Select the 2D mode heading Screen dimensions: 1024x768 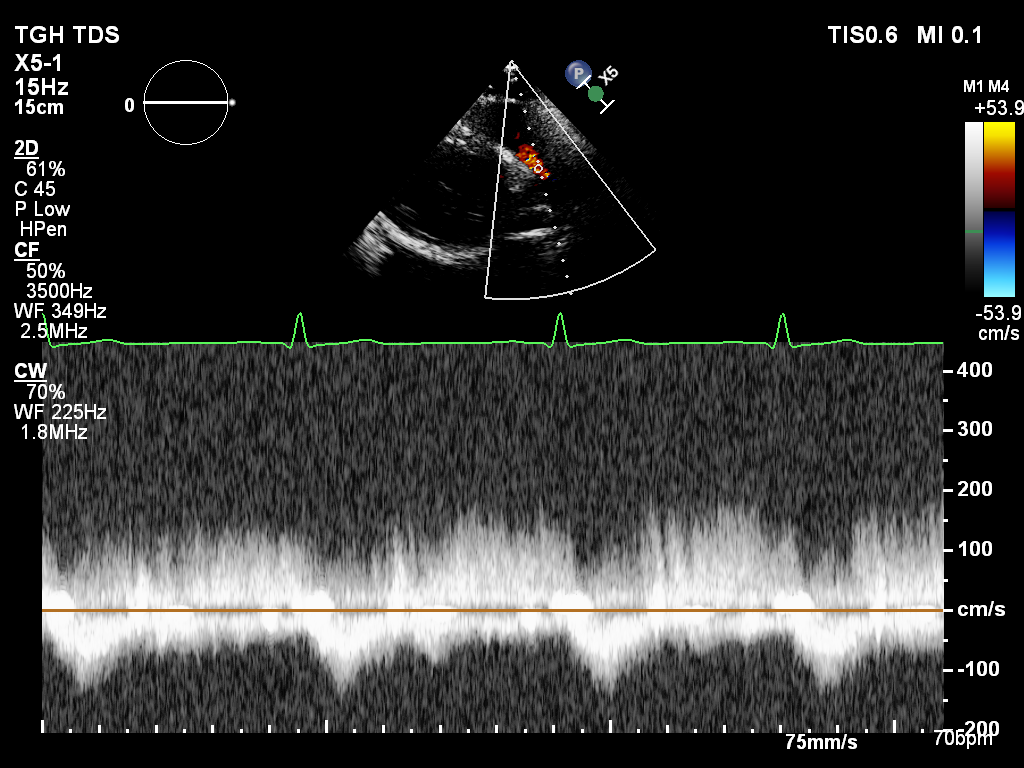pos(26,149)
